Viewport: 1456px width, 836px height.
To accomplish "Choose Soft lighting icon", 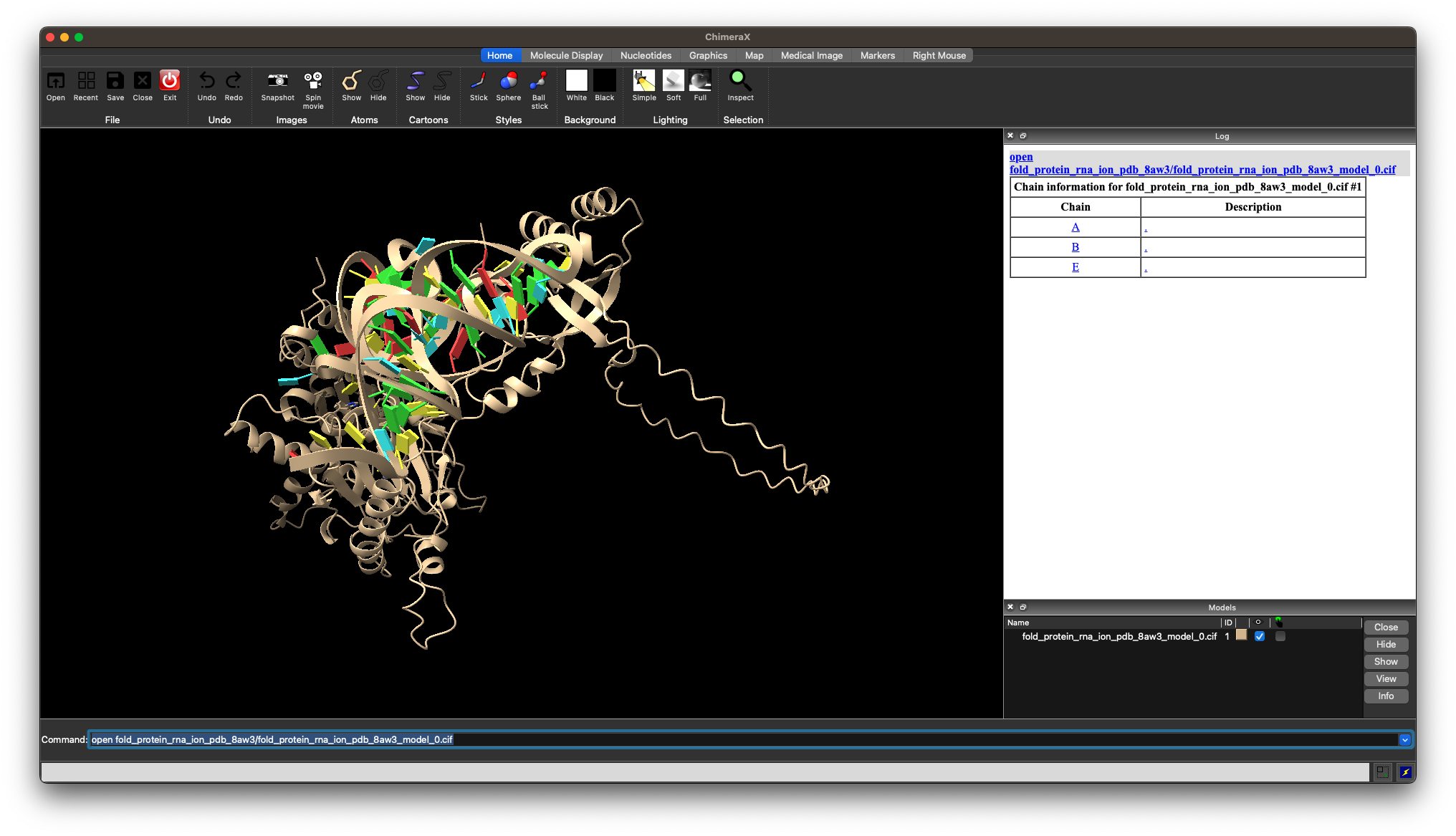I will click(x=673, y=81).
